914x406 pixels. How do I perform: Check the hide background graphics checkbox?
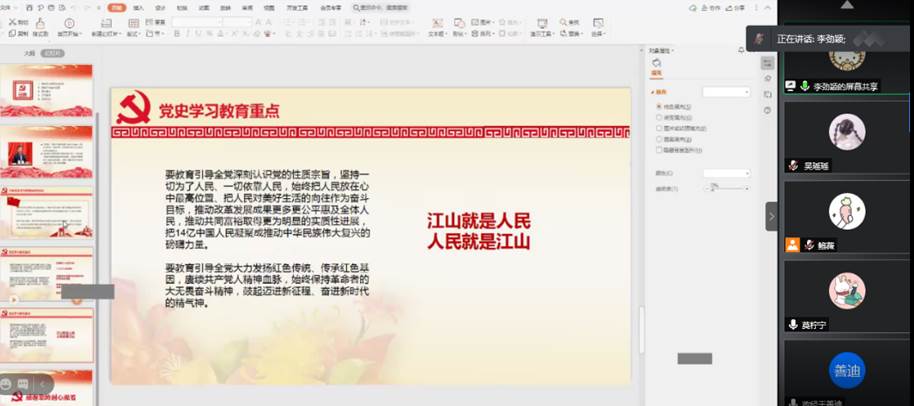pos(658,150)
